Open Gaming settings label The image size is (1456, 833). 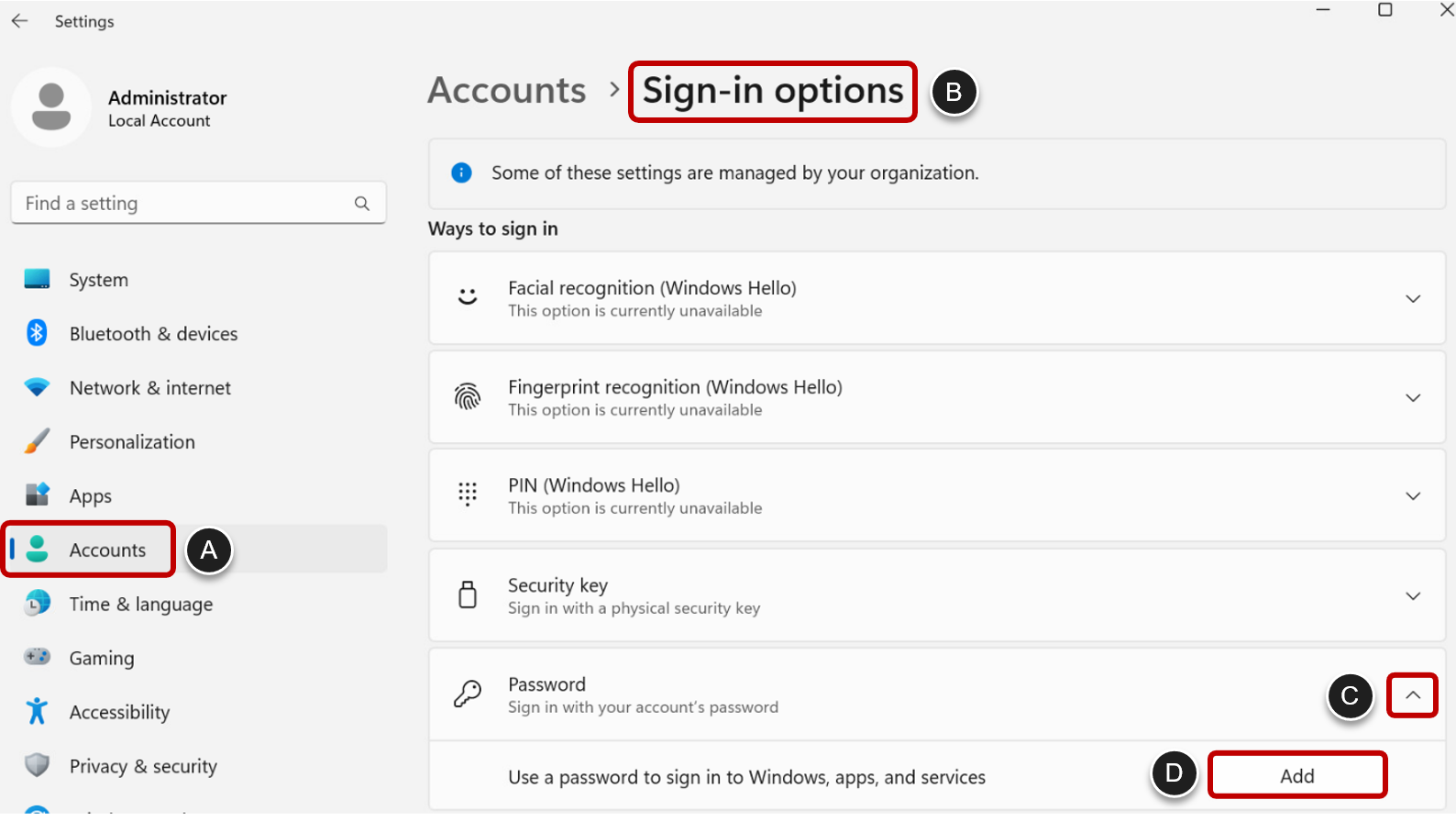[x=102, y=659]
